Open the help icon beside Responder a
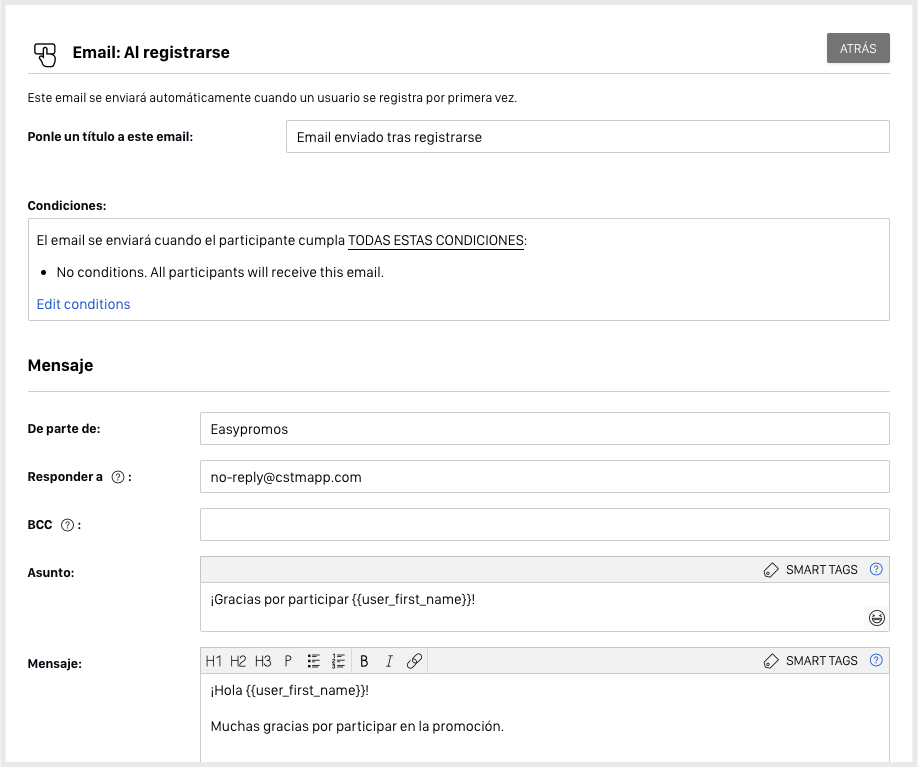 pos(118,477)
